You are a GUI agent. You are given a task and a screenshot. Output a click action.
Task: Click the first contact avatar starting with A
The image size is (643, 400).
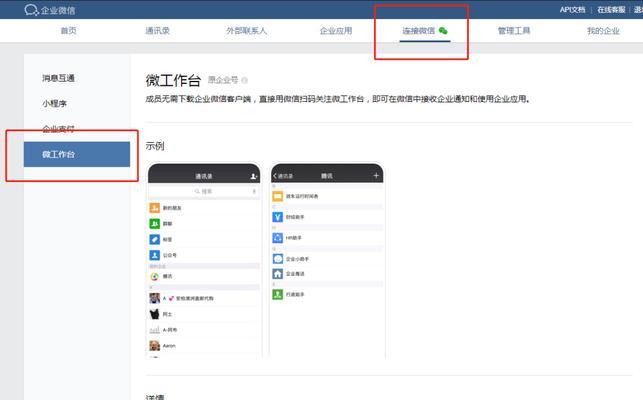point(155,298)
